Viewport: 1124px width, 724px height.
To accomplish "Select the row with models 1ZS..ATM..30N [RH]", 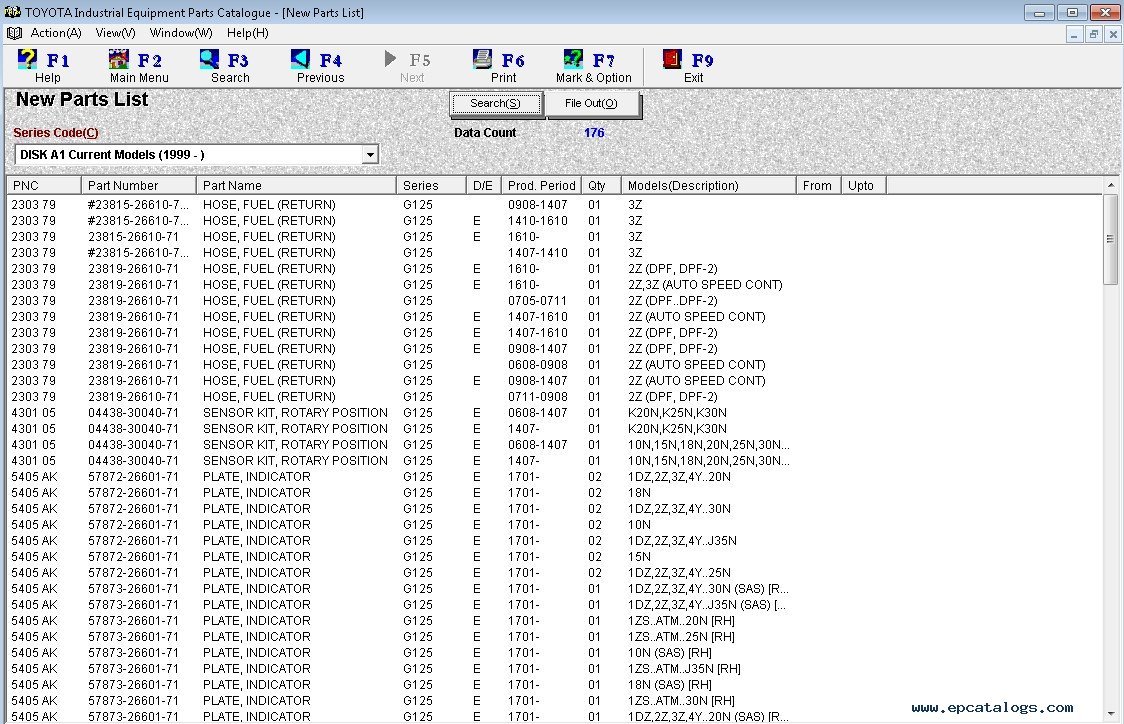I will tap(554, 701).
